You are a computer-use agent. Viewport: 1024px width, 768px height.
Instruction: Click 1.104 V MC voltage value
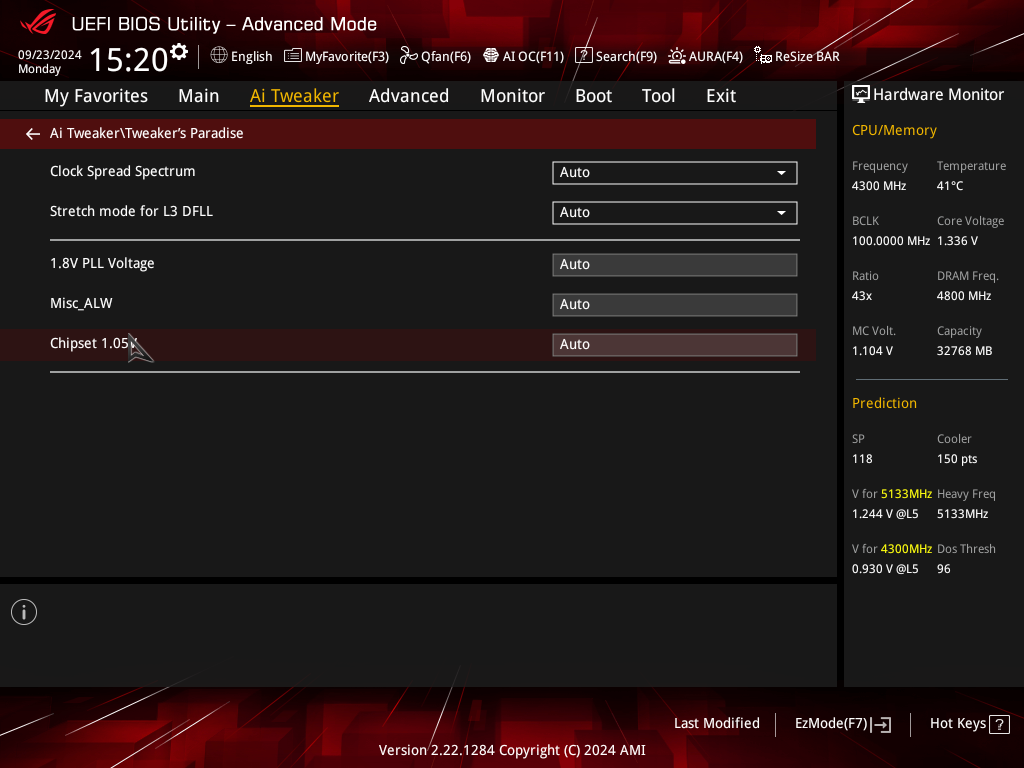click(872, 351)
